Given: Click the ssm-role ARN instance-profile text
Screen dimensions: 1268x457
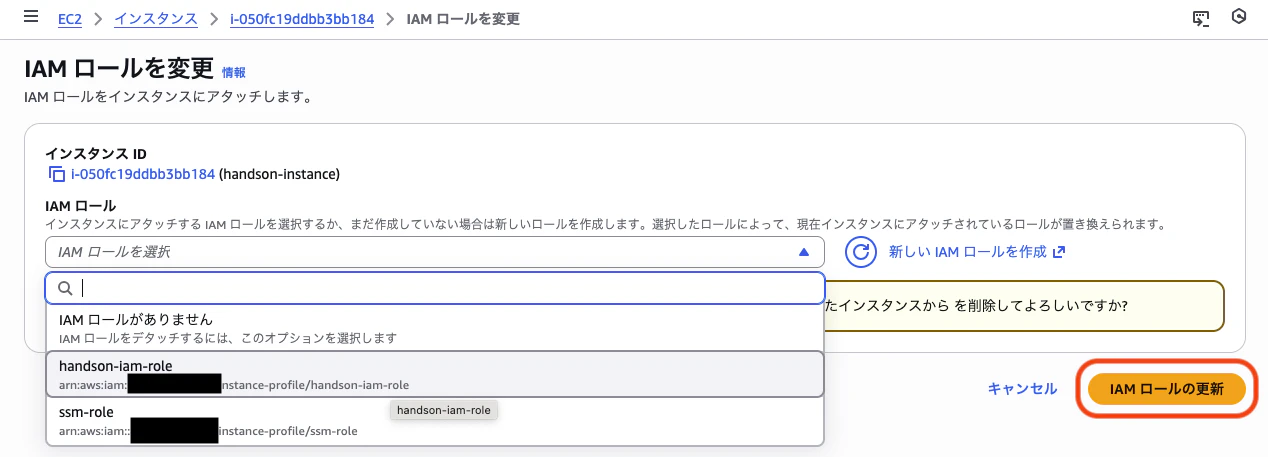Looking at the screenshot, I should [x=288, y=431].
